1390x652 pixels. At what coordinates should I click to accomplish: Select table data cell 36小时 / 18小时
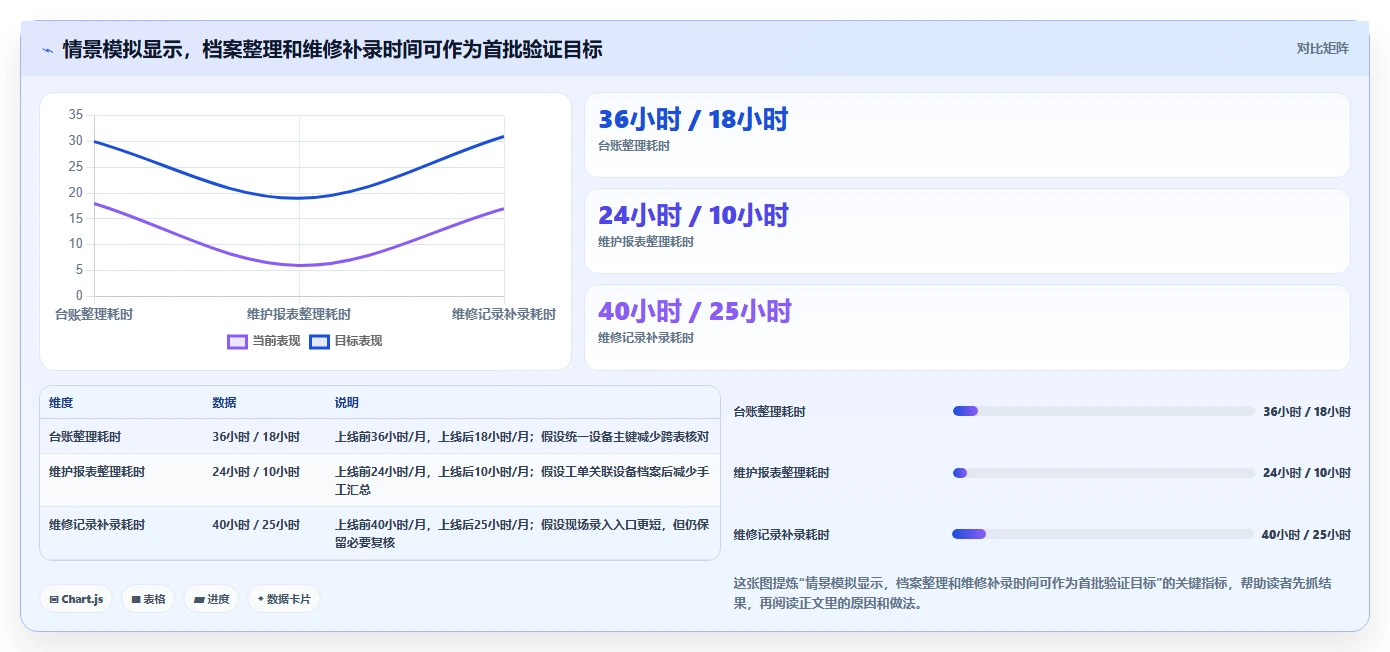(x=256, y=437)
